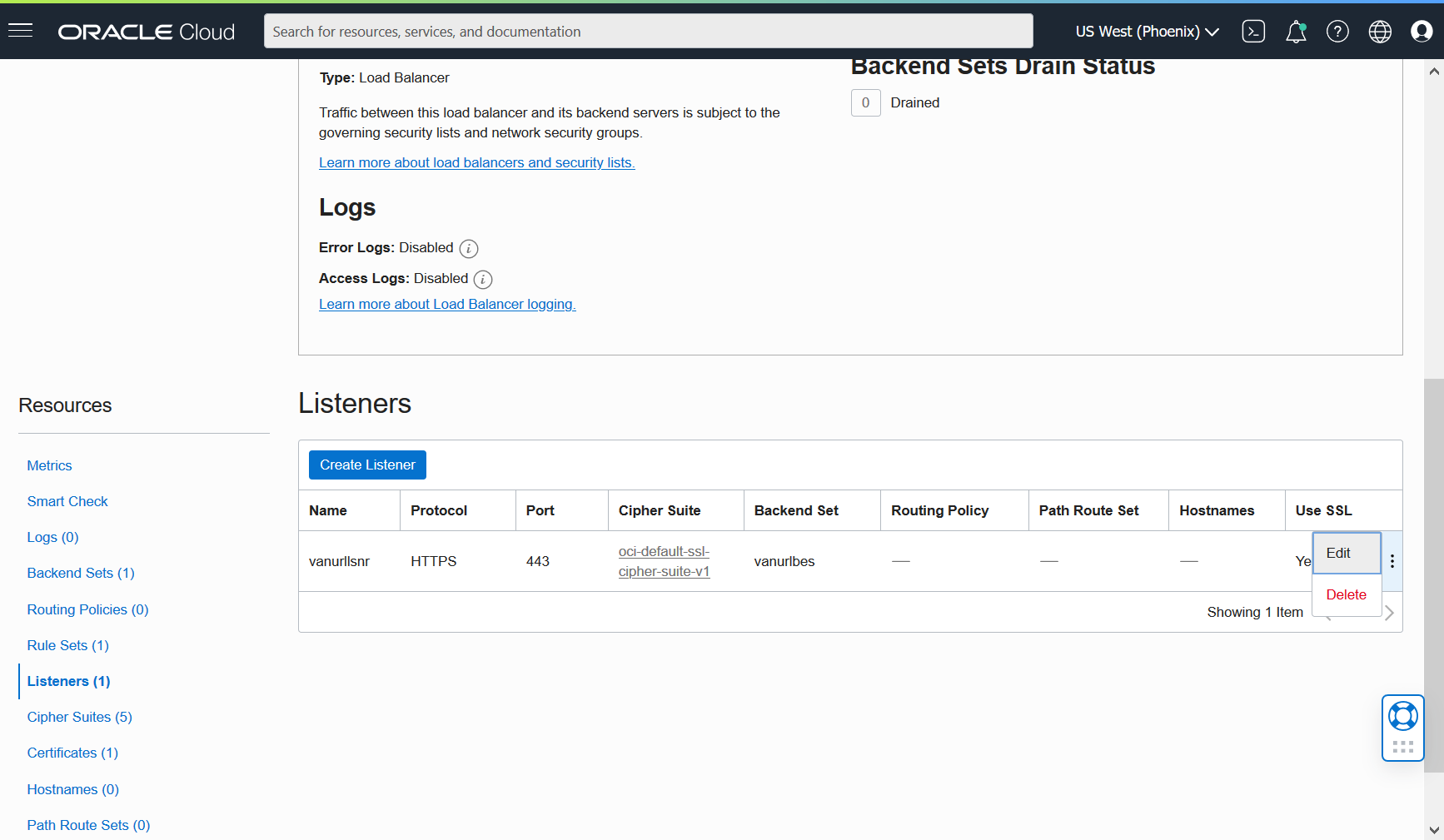Go to next page of Listeners results

[x=1389, y=612]
